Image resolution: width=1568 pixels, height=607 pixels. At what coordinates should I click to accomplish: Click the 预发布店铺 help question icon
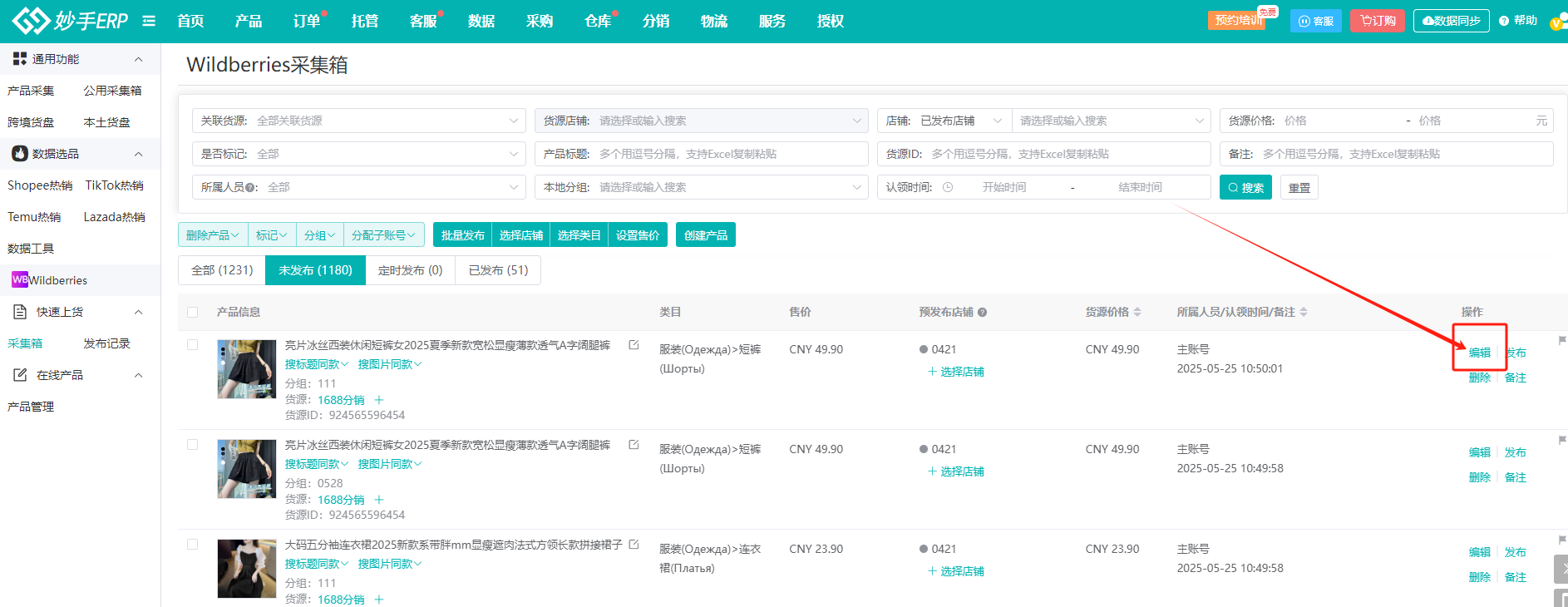point(983,312)
